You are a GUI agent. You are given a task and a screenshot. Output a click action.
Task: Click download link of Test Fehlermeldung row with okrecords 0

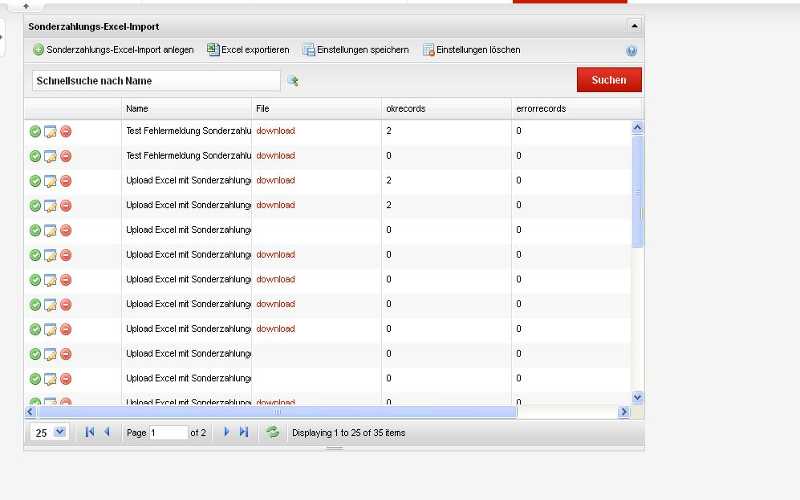(276, 156)
